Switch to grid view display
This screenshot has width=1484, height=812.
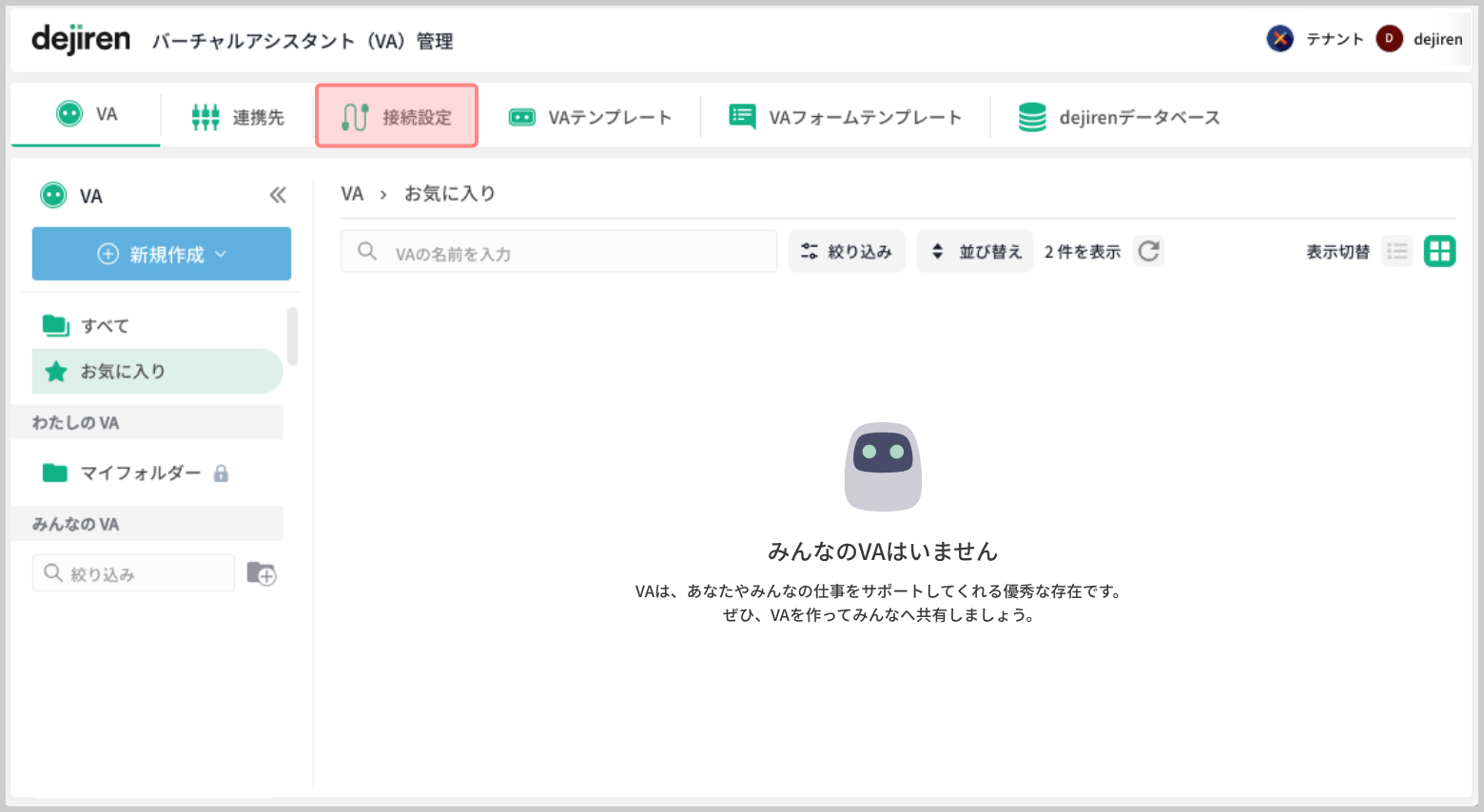pyautogui.click(x=1439, y=251)
